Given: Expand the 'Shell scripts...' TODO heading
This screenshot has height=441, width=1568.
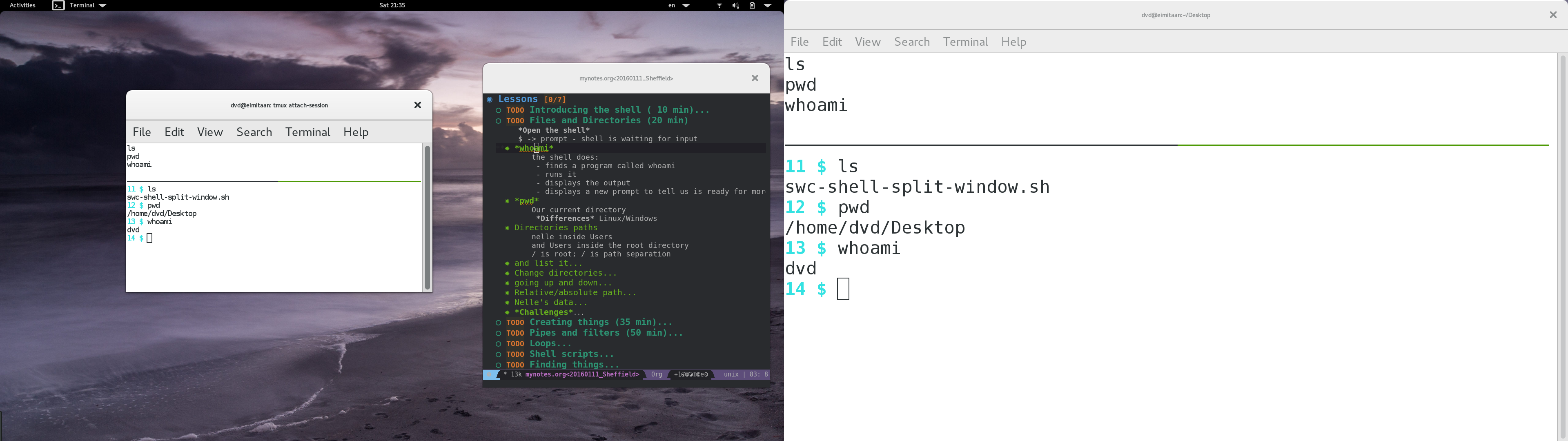Looking at the screenshot, I should (572, 354).
